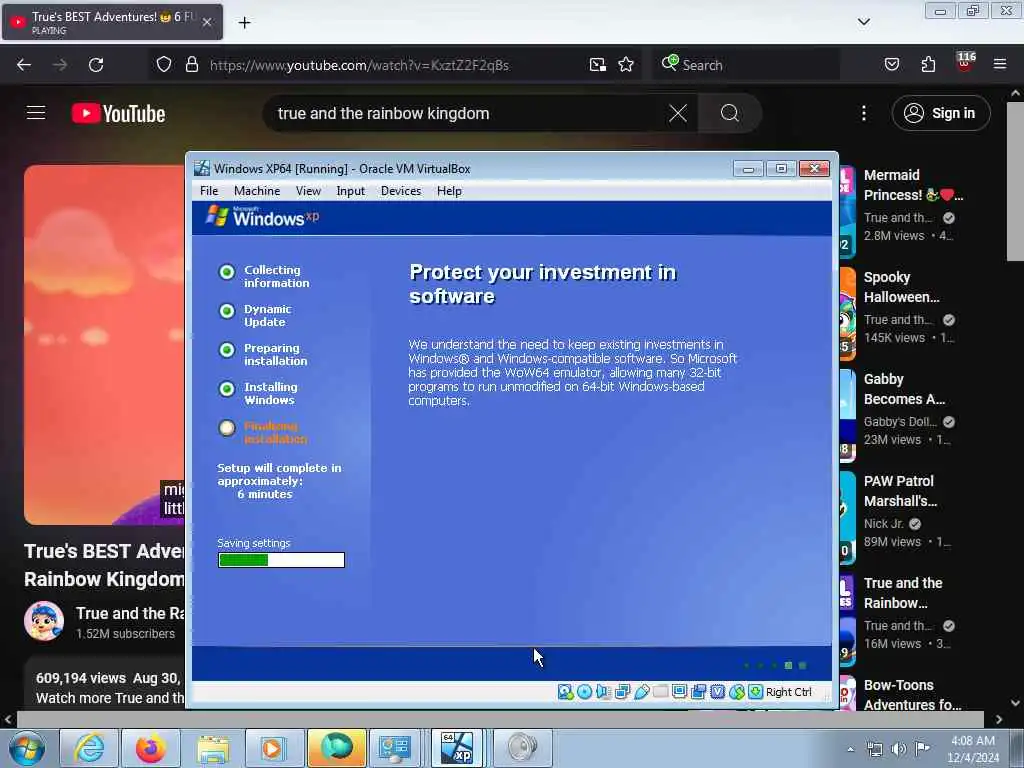Click the YouTube Sign in button

tap(940, 113)
